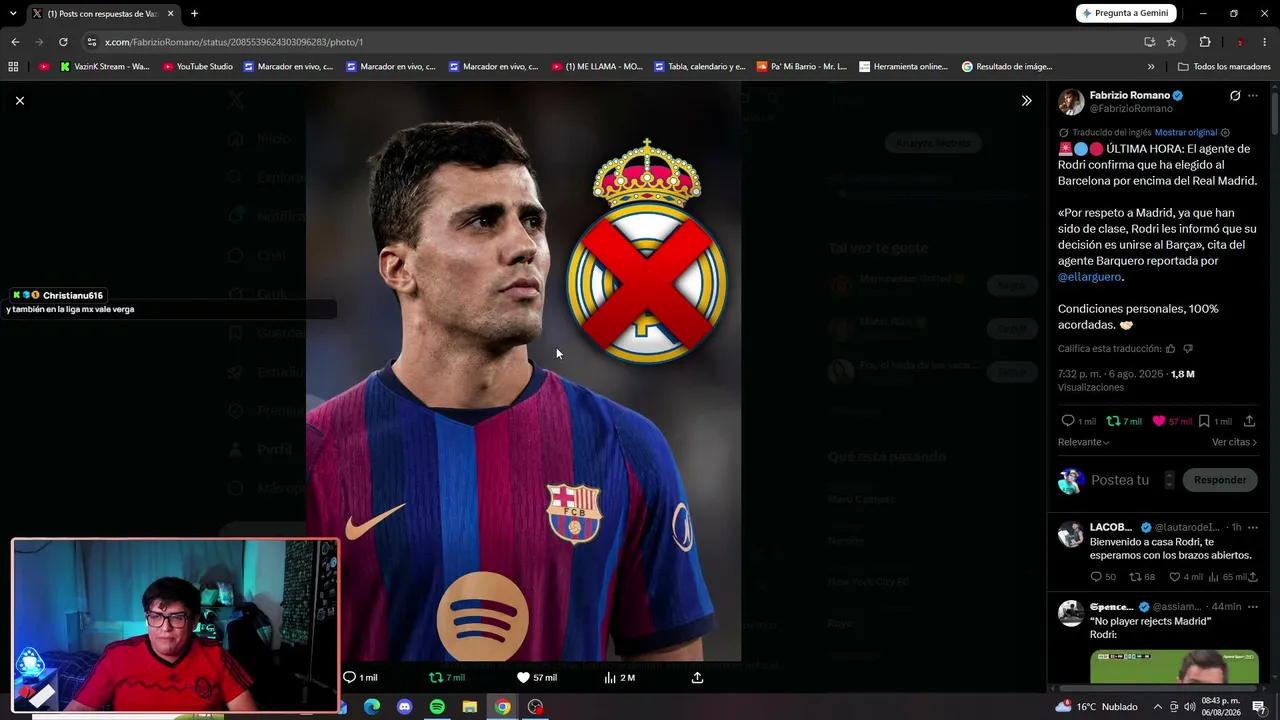This screenshot has height=720, width=1280.
Task: Show more bookmarks with the chevron
Action: click(x=1151, y=67)
